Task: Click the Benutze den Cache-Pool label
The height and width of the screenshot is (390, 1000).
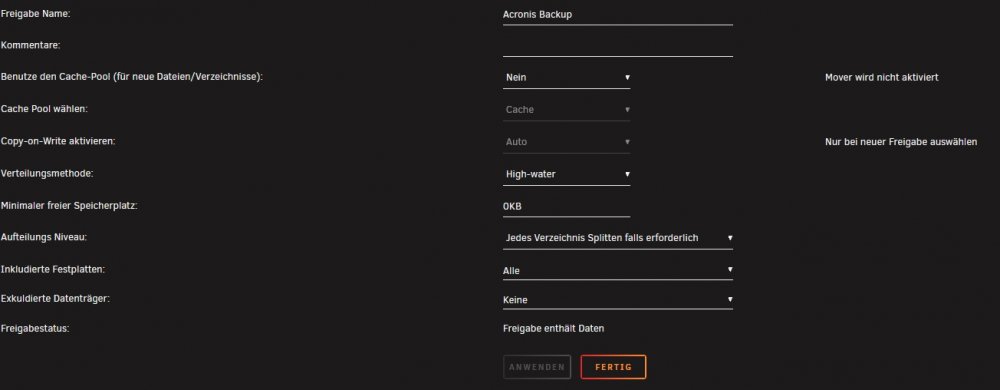Action: point(132,77)
